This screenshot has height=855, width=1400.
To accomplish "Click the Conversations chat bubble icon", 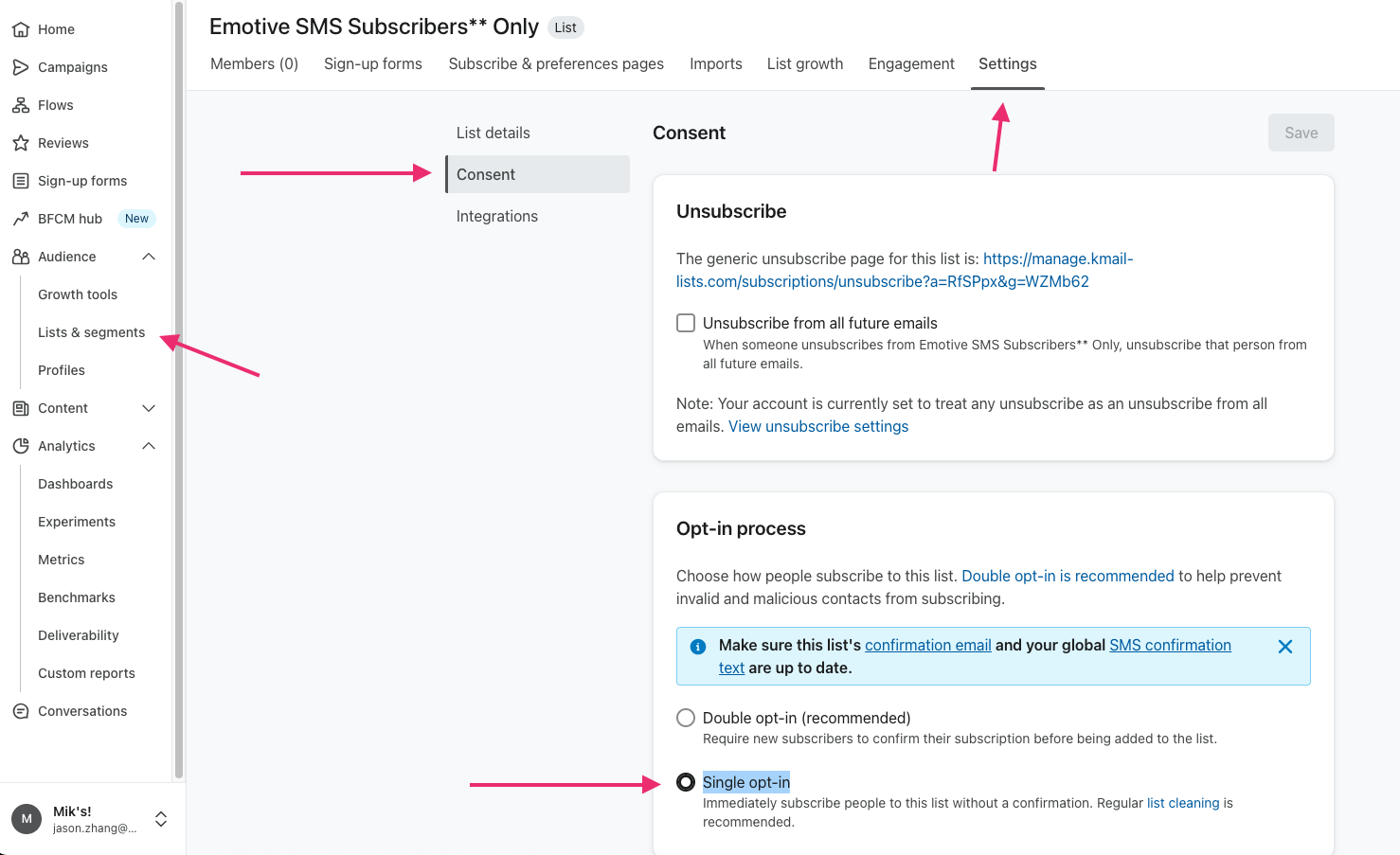I will (21, 711).
